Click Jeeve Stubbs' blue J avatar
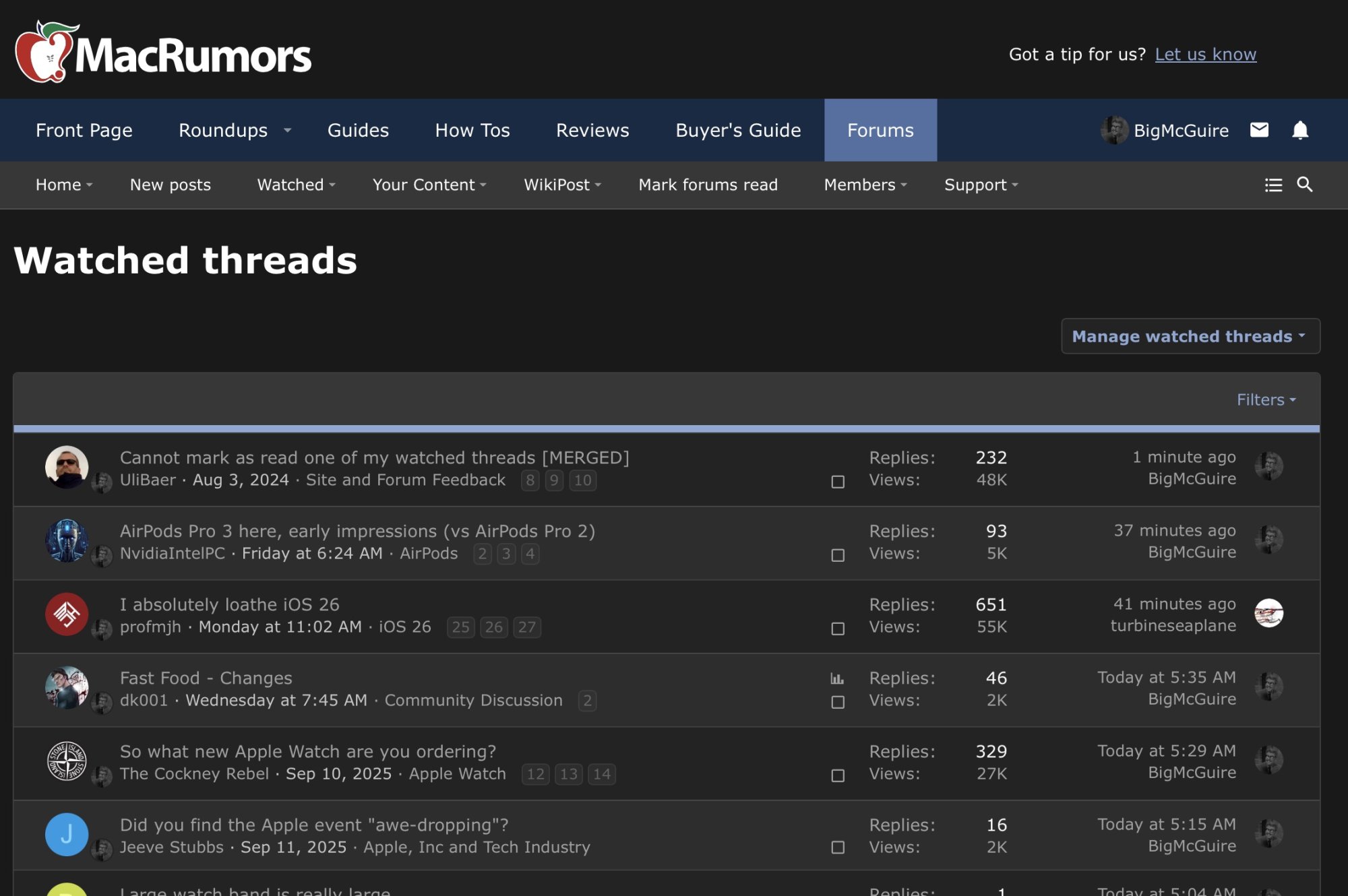1348x896 pixels. point(66,834)
